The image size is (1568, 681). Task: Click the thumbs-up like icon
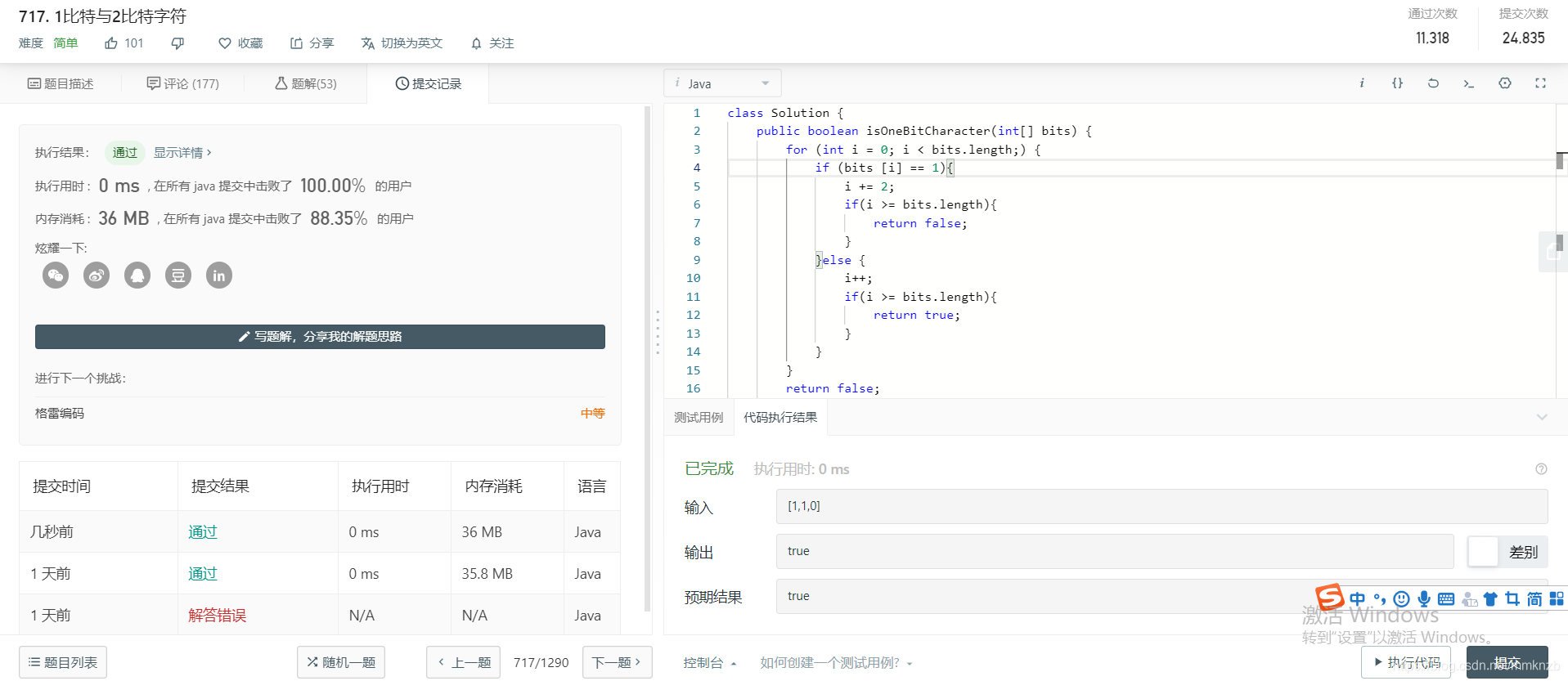click(111, 43)
